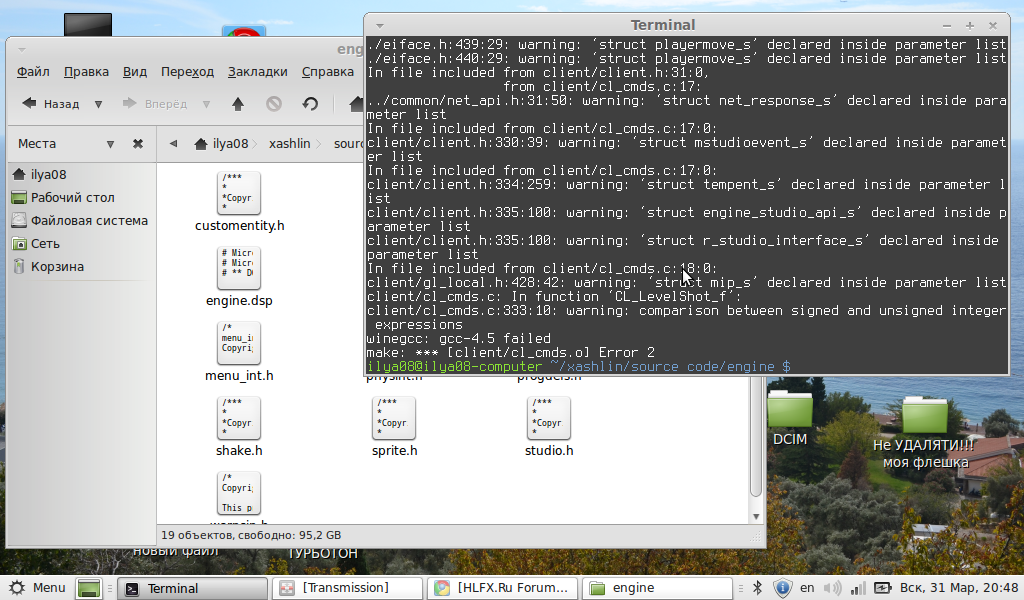This screenshot has height=600, width=1024.
Task: Click the Up parent folder arrow
Action: pos(238,104)
